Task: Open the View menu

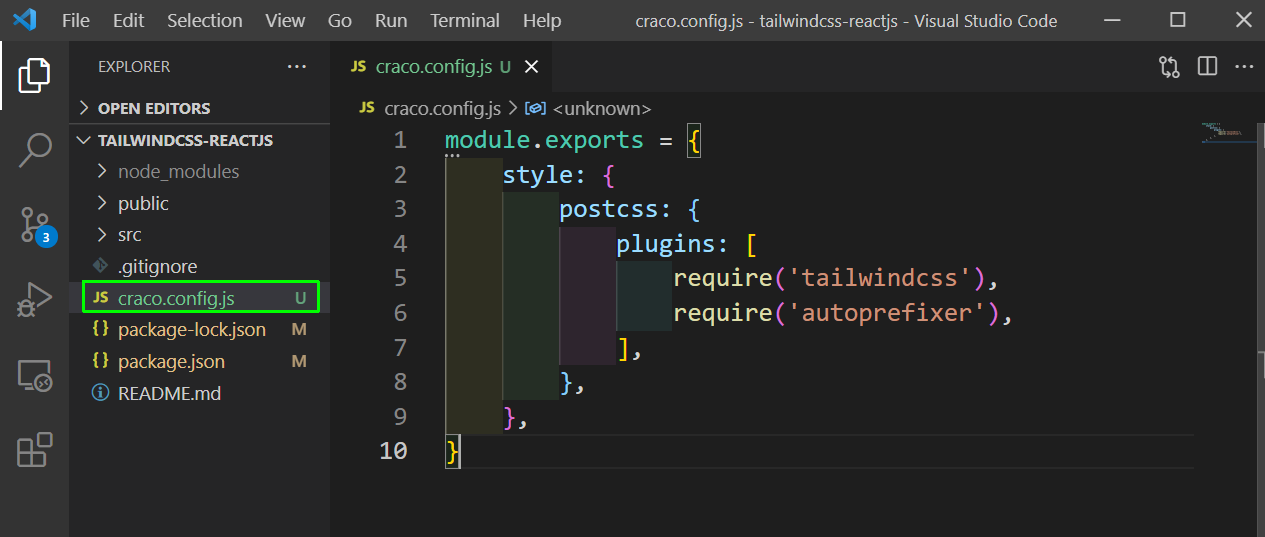Action: coord(285,20)
